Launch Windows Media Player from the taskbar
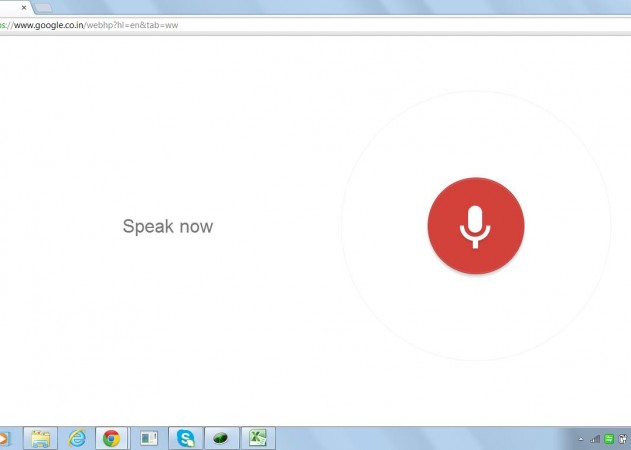Image resolution: width=631 pixels, height=450 pixels. (3, 438)
